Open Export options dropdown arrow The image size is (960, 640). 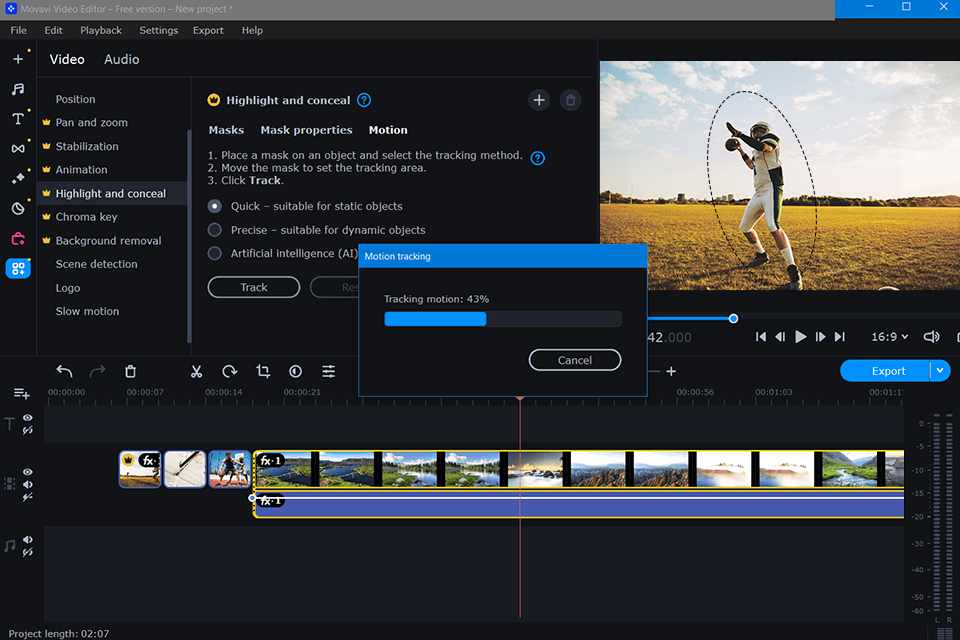[939, 371]
